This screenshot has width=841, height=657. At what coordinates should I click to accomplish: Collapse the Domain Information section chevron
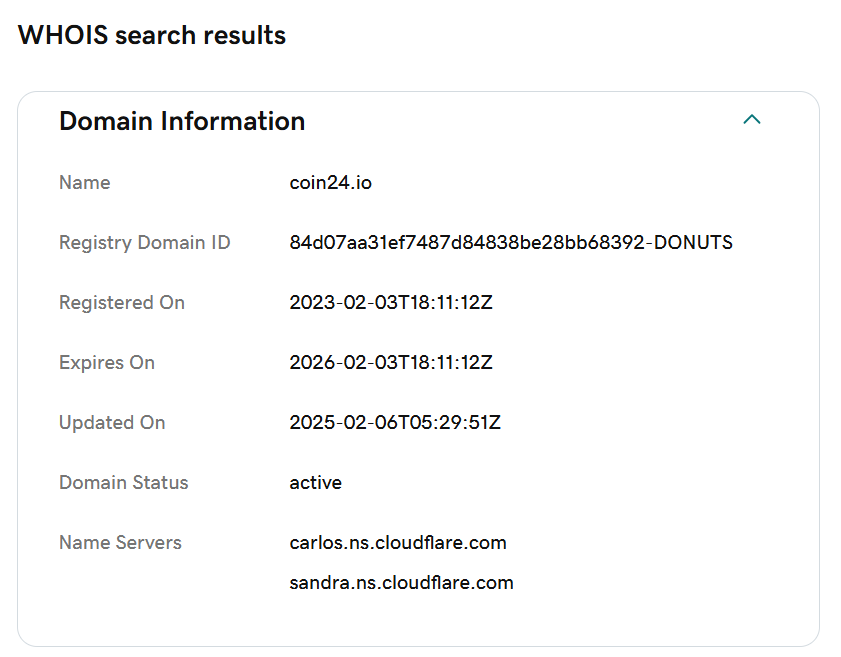point(751,120)
